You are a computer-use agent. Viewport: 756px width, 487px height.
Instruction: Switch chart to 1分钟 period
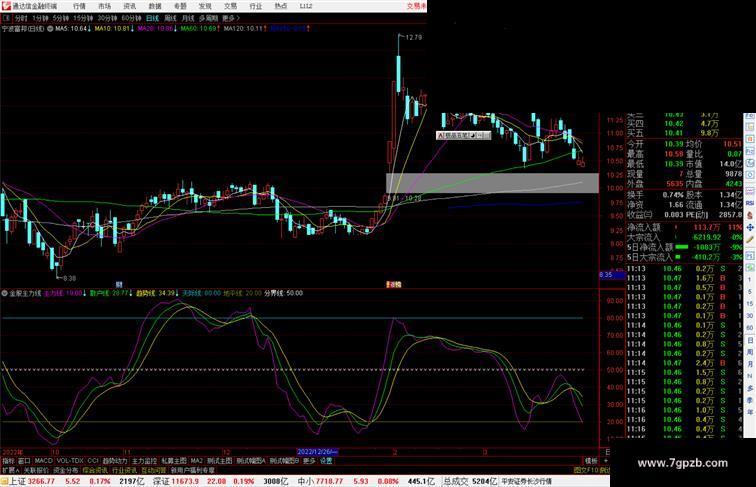tap(40, 18)
